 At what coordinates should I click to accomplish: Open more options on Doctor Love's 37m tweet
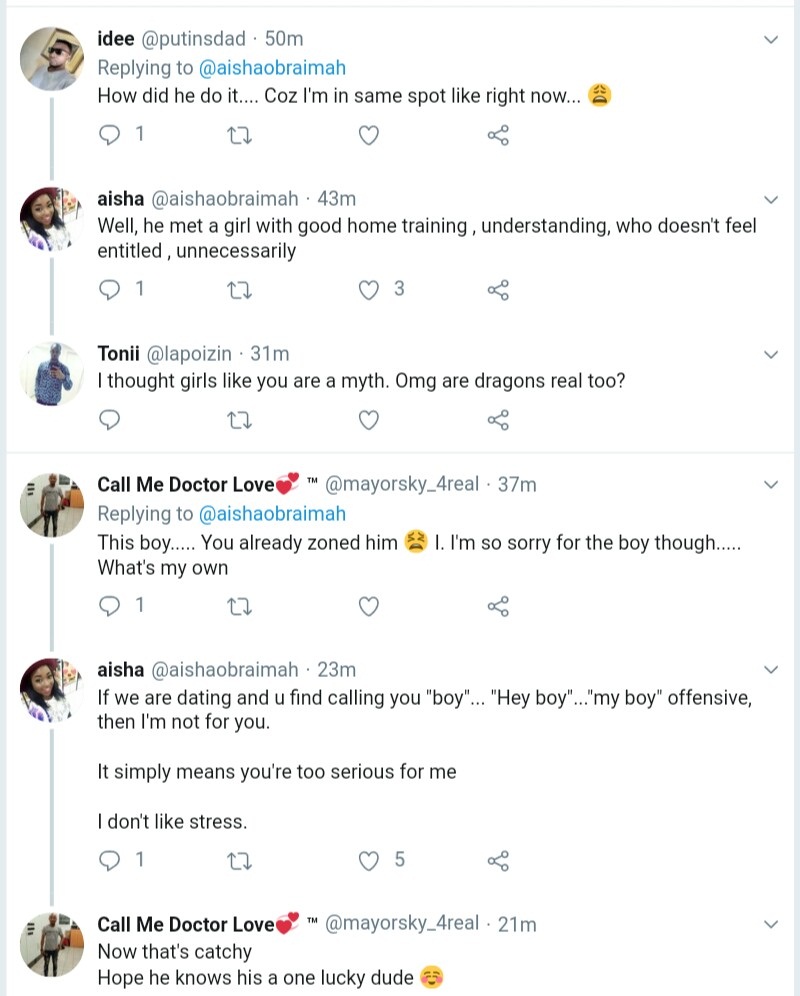(771, 484)
